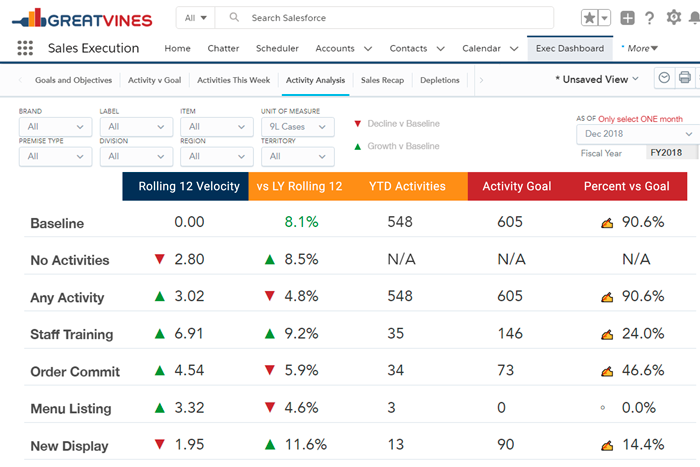The image size is (700, 467).
Task: Go to the Chatter navigation tab
Action: click(x=223, y=48)
